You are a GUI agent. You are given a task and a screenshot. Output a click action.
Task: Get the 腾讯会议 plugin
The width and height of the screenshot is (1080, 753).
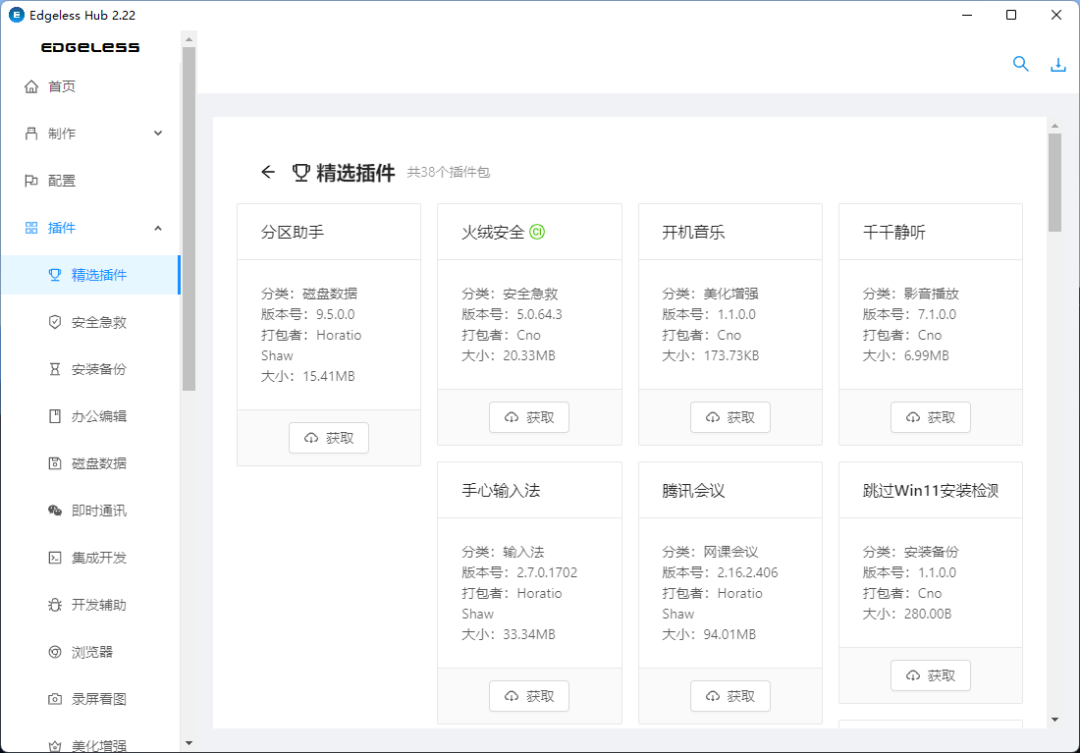click(x=730, y=696)
